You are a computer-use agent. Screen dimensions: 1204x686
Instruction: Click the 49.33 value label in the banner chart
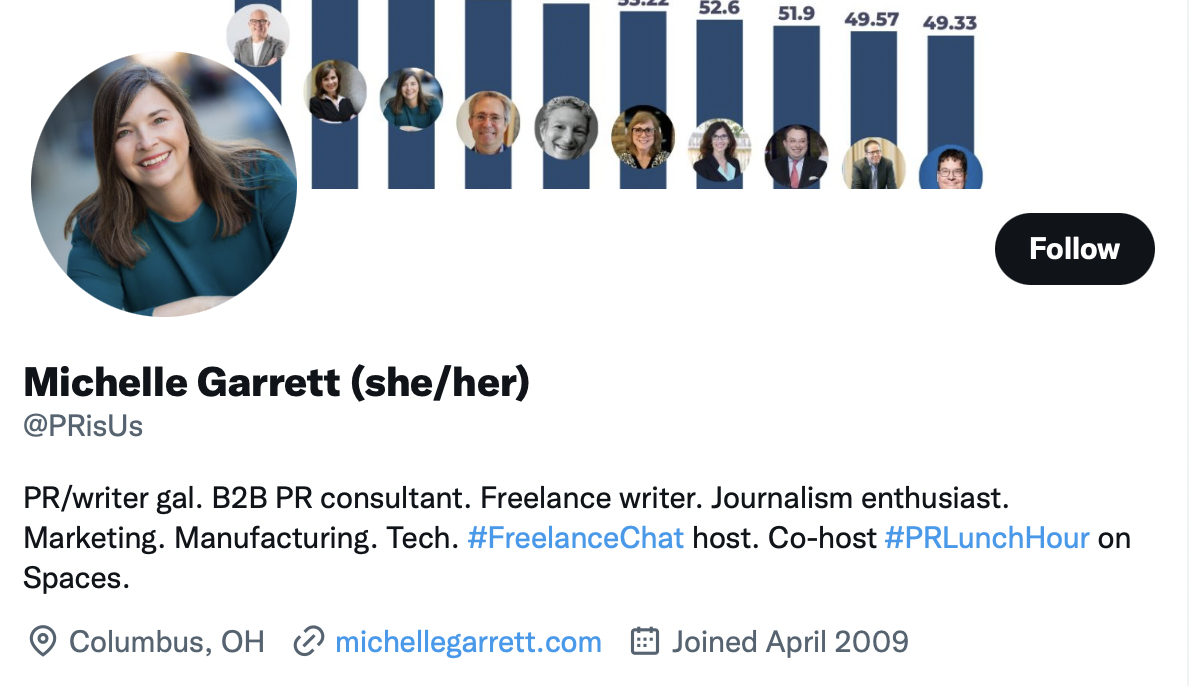[949, 22]
